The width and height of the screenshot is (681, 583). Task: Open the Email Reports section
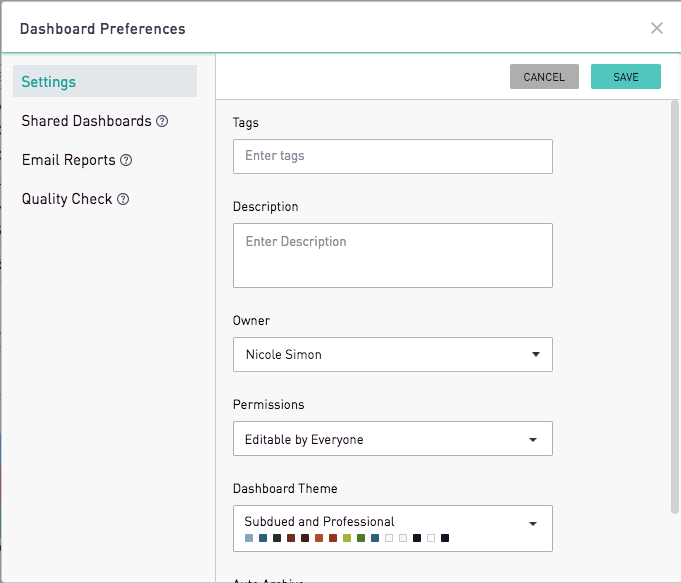(69, 160)
